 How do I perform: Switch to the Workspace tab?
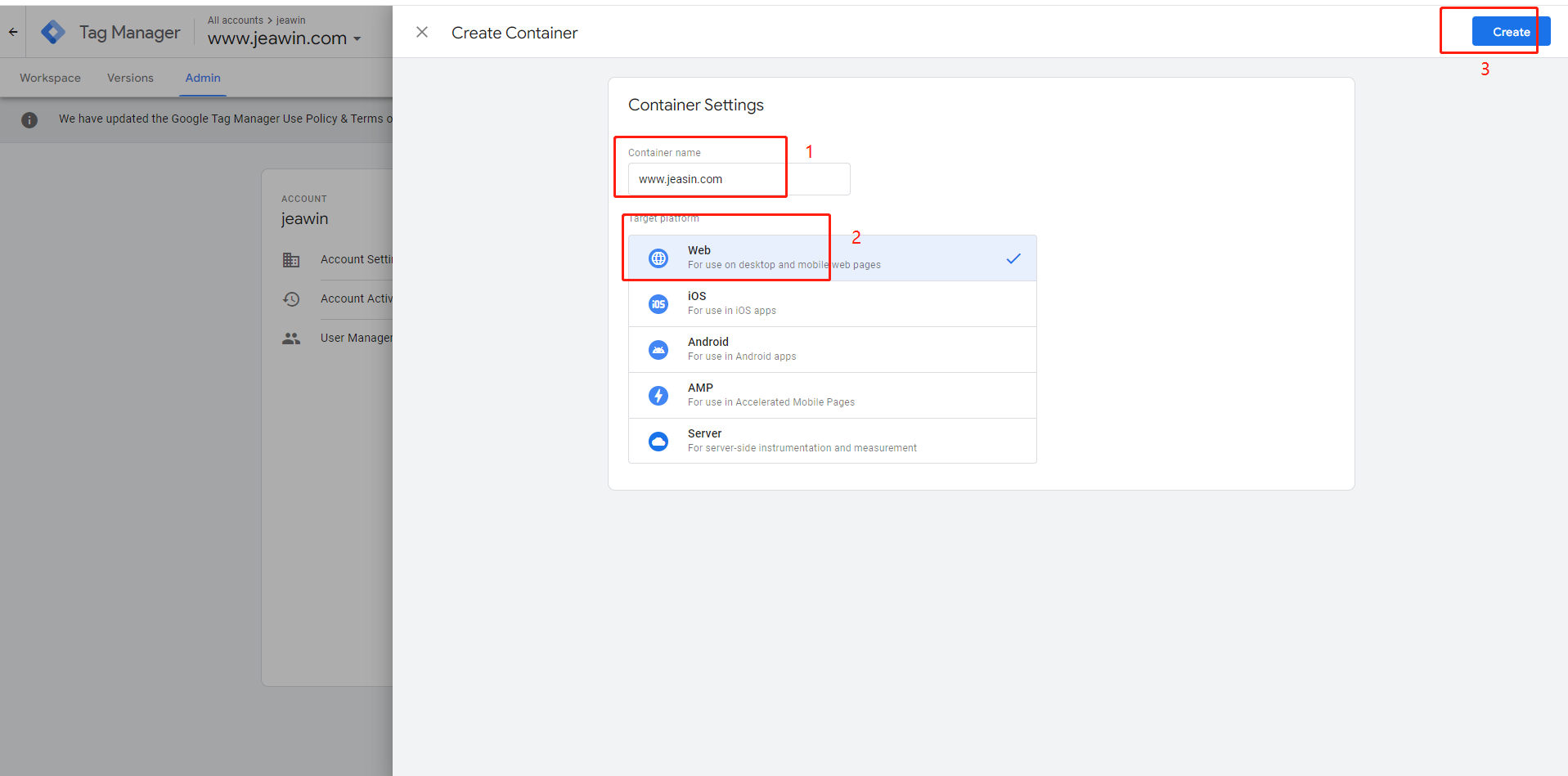pos(50,78)
